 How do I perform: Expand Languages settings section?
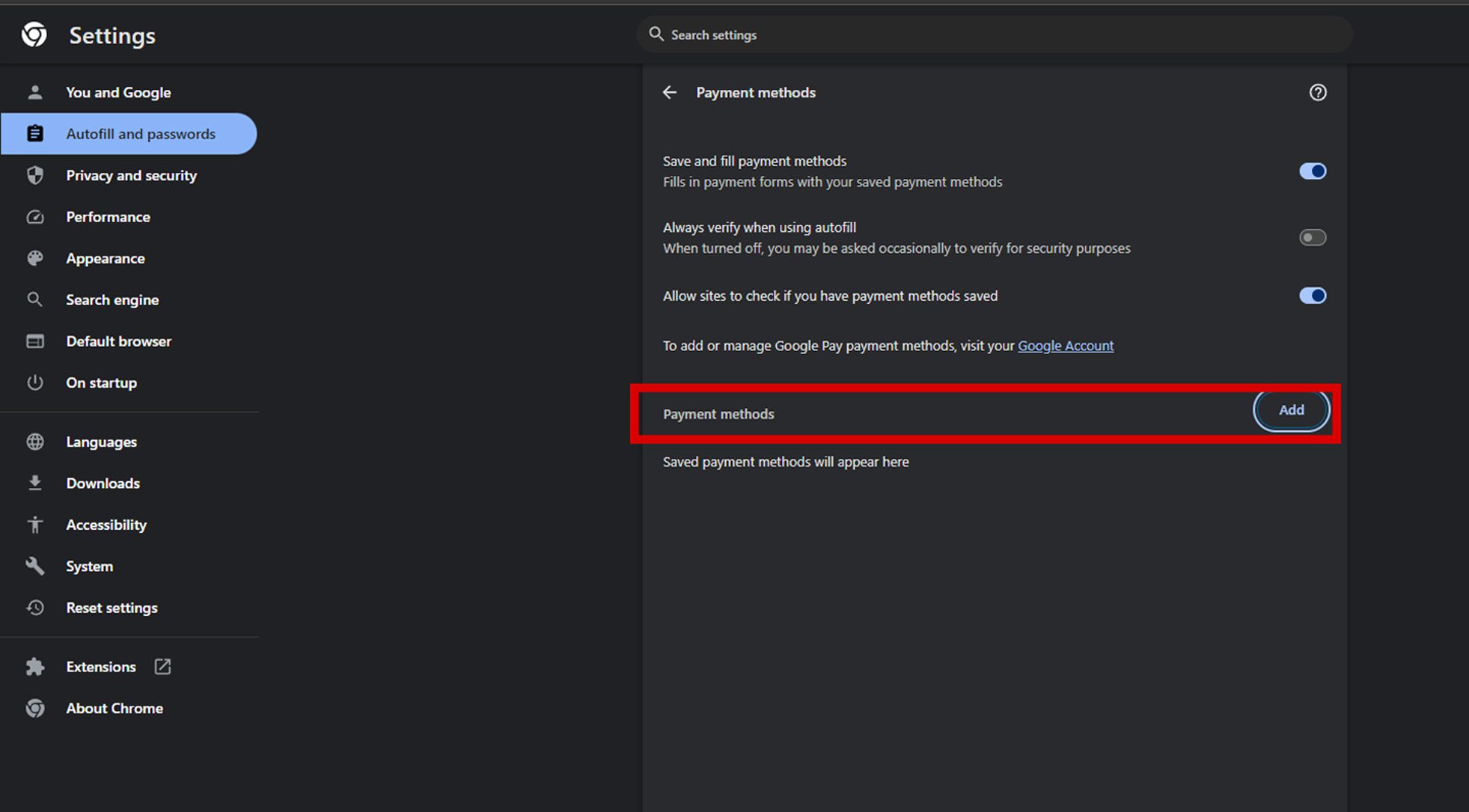[101, 441]
